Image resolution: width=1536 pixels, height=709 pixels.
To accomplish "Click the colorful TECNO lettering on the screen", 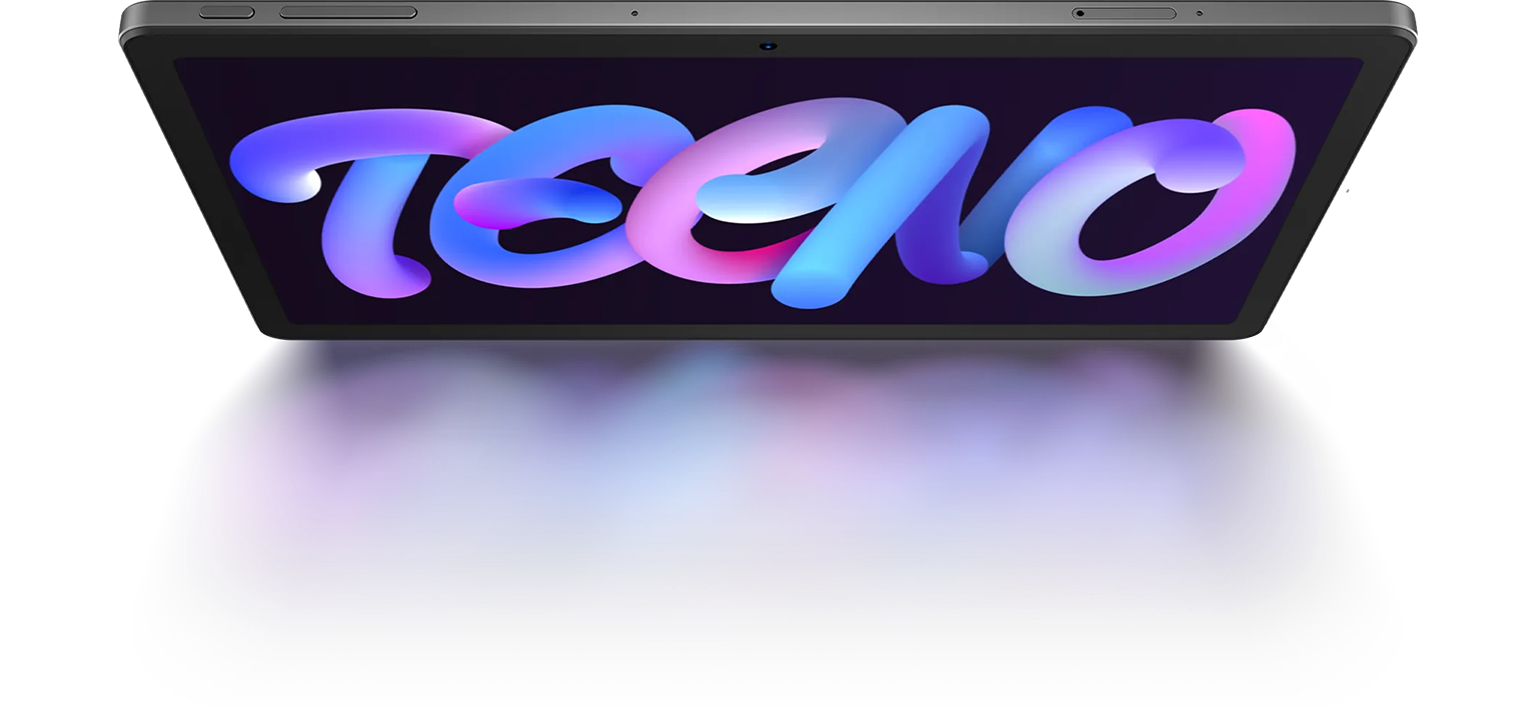I will point(764,201).
